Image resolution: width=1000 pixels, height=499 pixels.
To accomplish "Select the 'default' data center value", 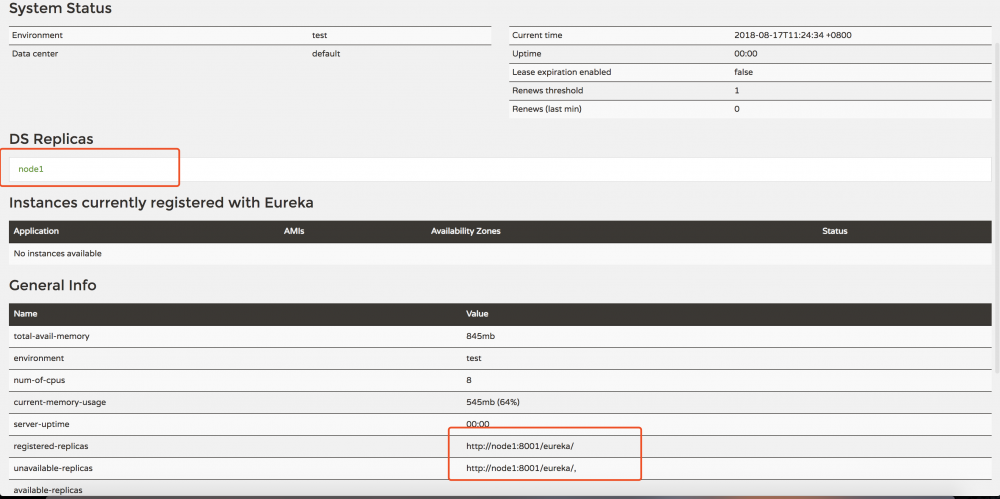I will click(x=326, y=54).
